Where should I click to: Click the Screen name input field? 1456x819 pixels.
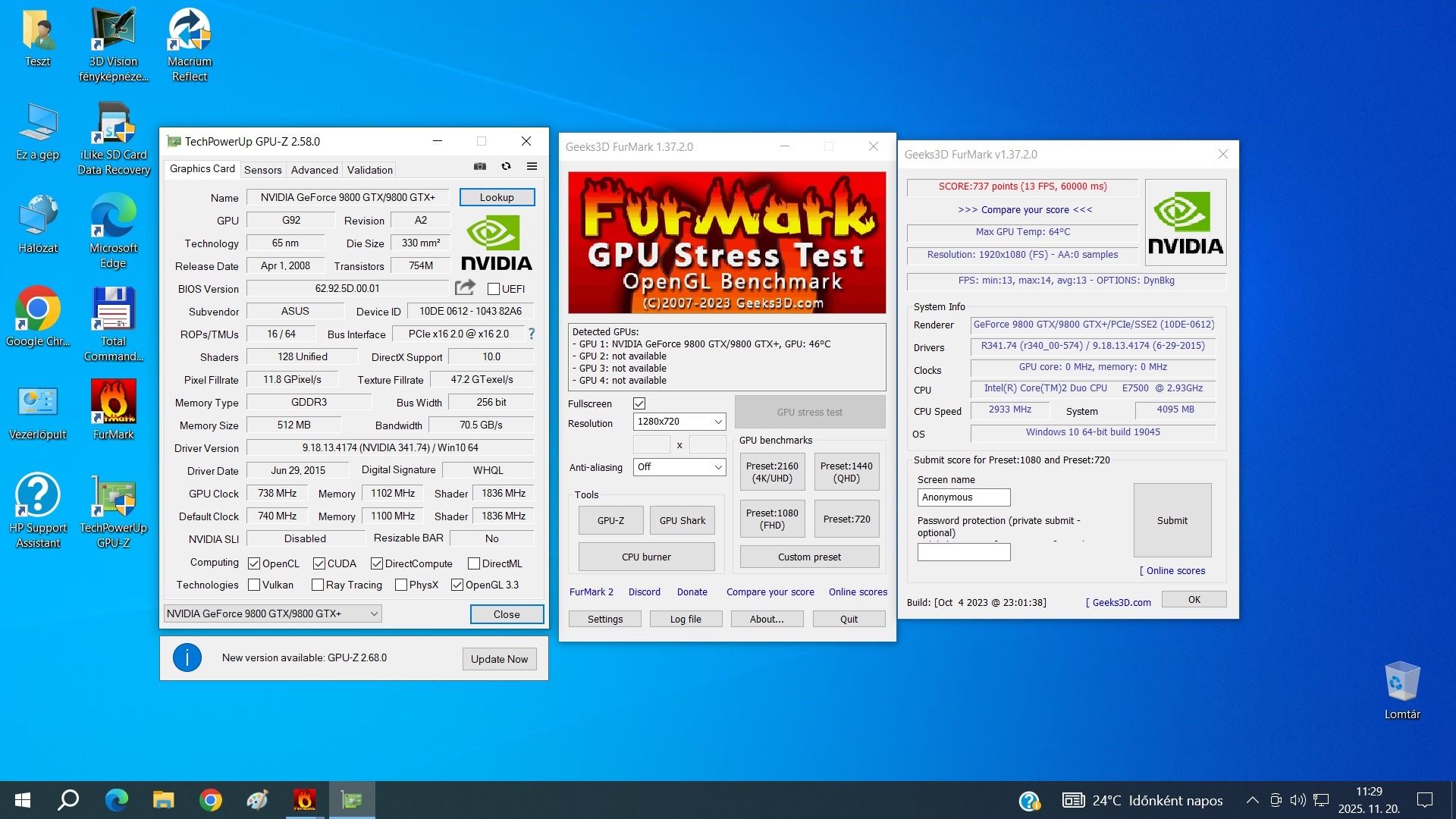click(x=963, y=497)
